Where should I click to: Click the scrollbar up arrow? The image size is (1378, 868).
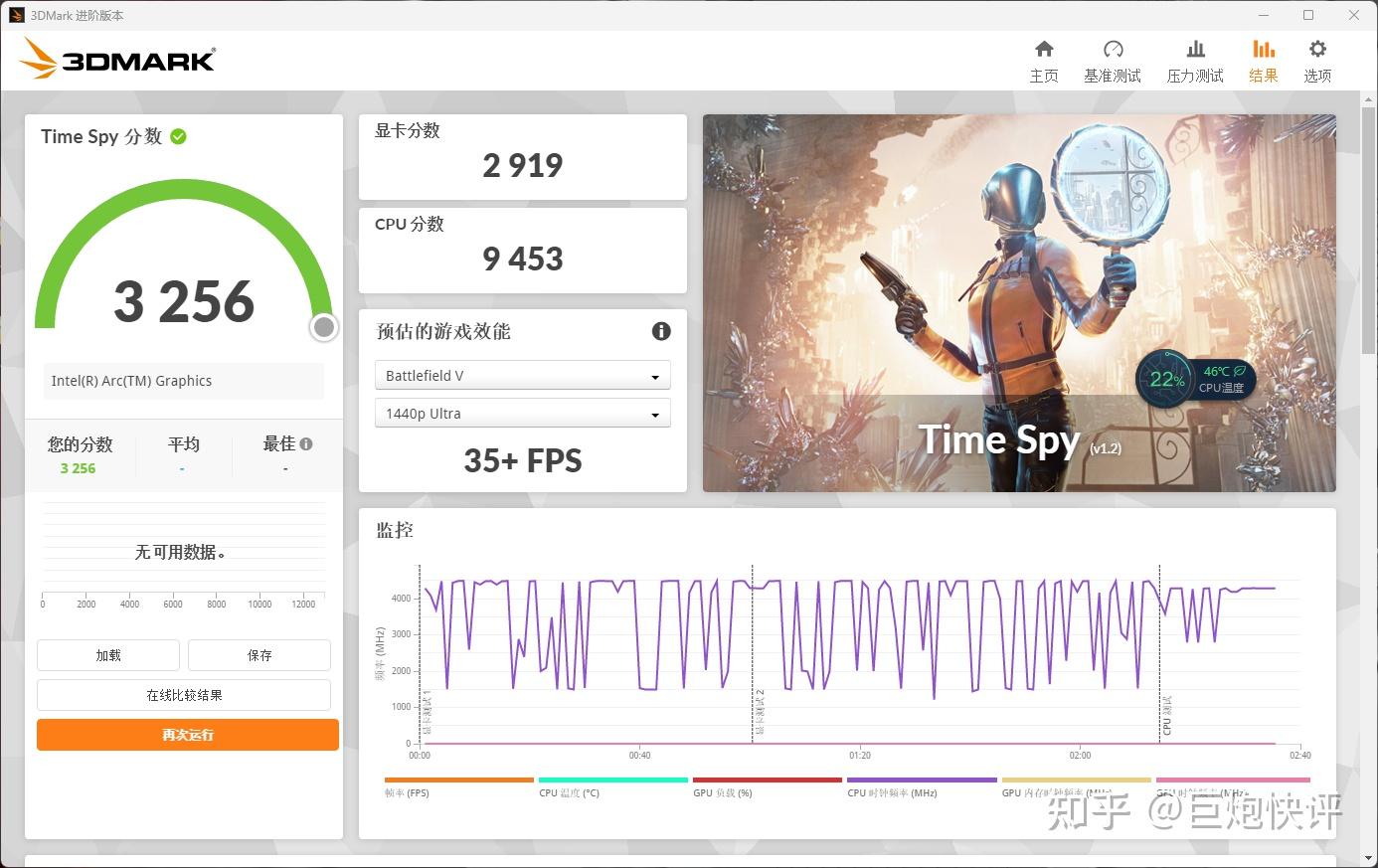point(1369,97)
